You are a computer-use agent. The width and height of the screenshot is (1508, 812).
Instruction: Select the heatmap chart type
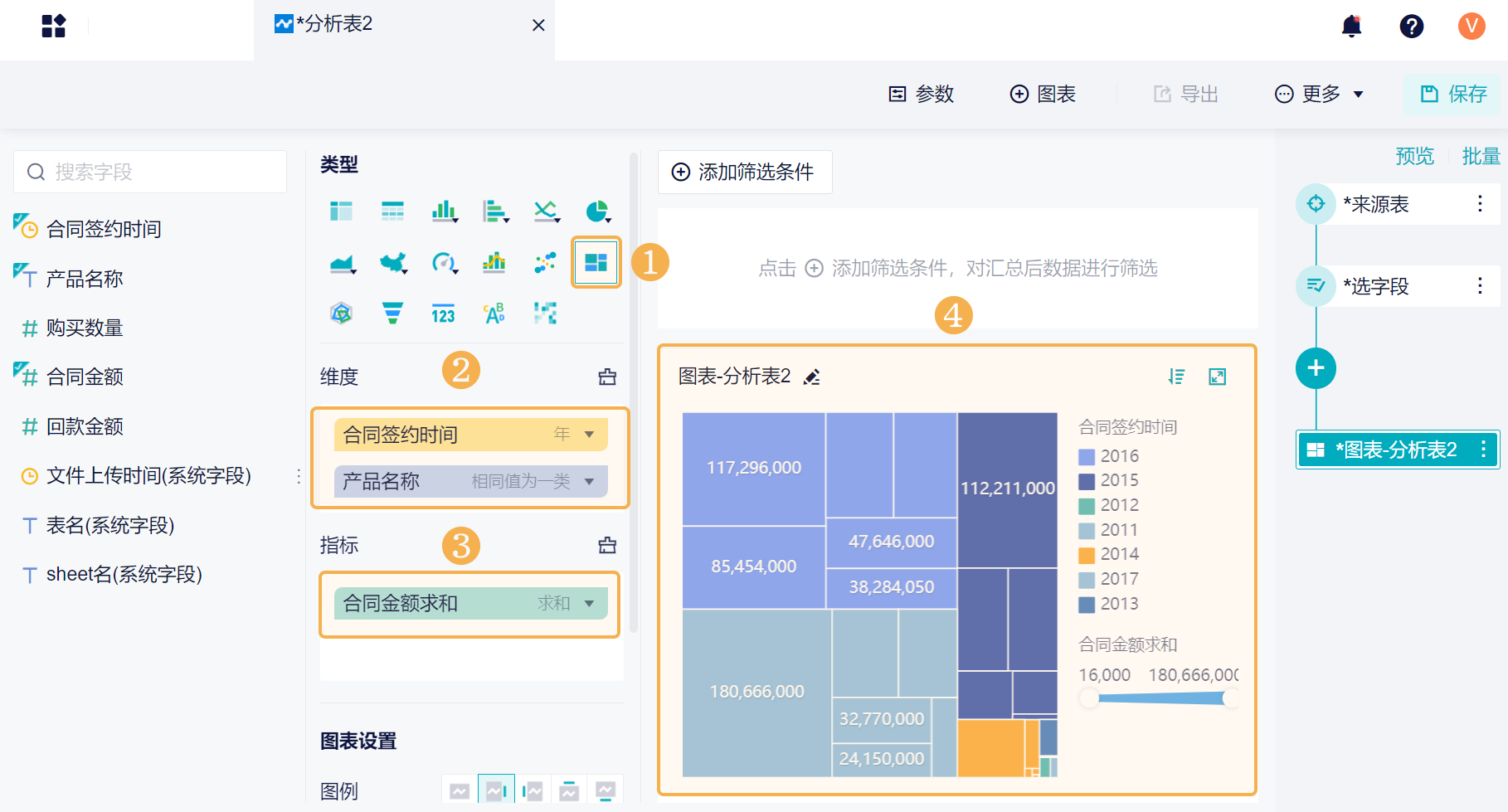pos(545,314)
